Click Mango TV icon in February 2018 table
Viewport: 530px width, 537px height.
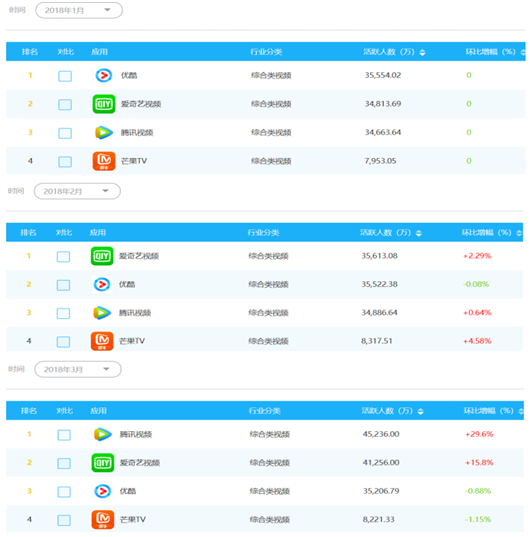pos(102,341)
